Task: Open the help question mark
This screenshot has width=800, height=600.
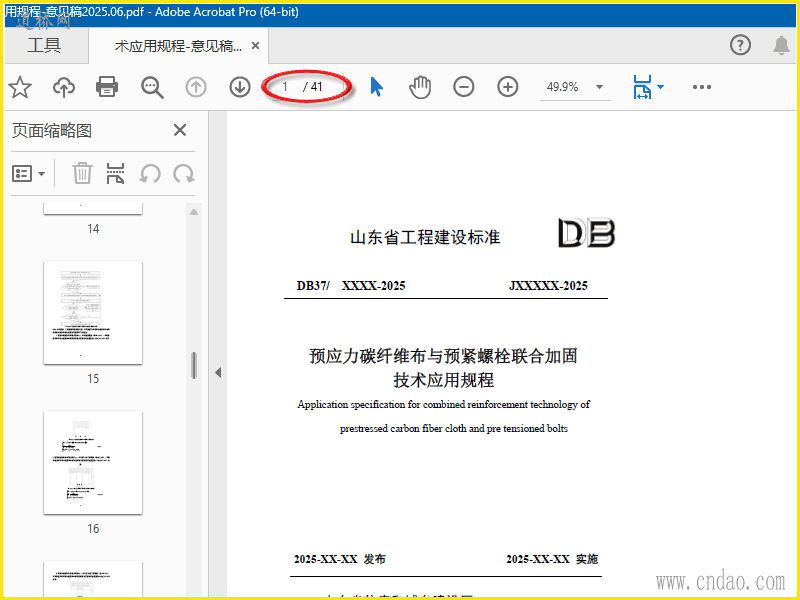Action: (x=740, y=45)
